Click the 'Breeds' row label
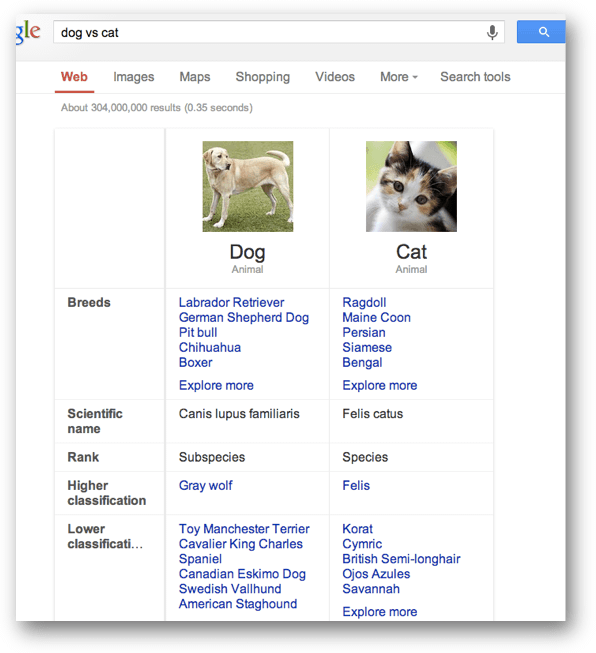Image resolution: width=596 pixels, height=653 pixels. 89,302
